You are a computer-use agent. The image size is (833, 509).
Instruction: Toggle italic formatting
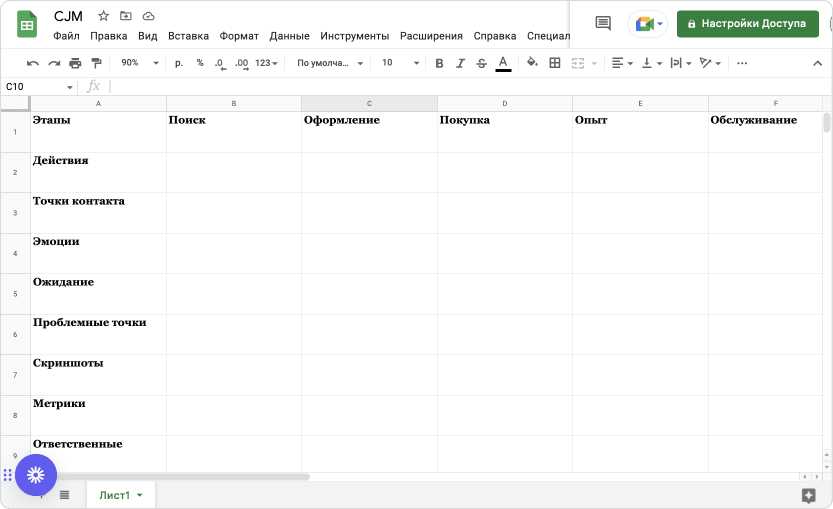[x=460, y=63]
